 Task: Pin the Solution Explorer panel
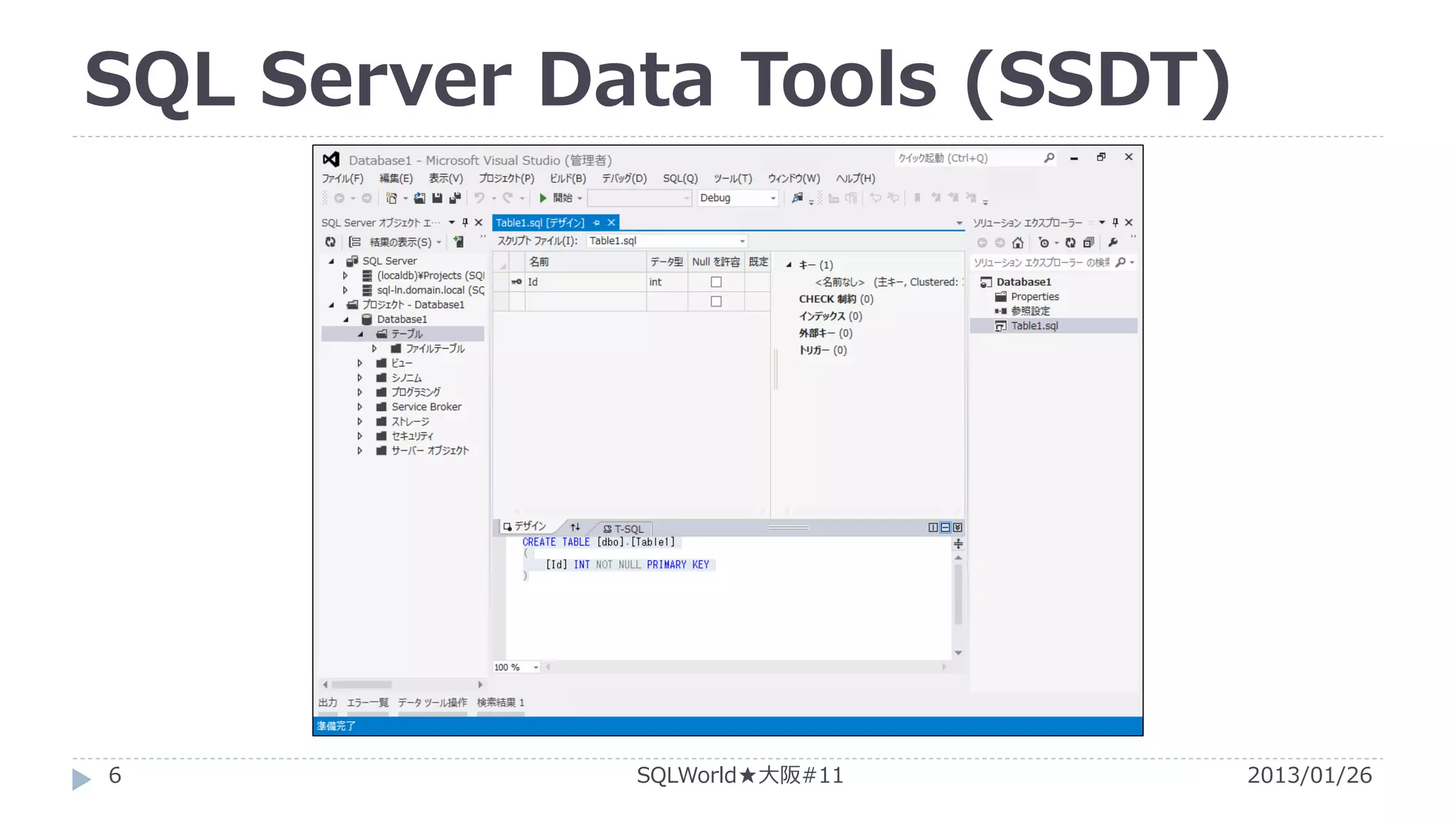(x=1115, y=223)
